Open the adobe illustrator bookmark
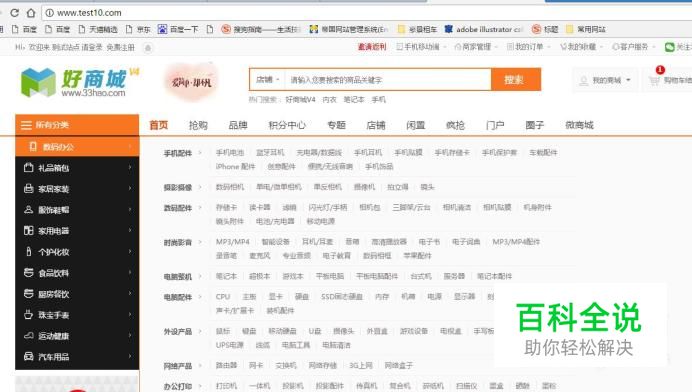Screen dimensions: 692x392 pyautogui.click(x=484, y=30)
